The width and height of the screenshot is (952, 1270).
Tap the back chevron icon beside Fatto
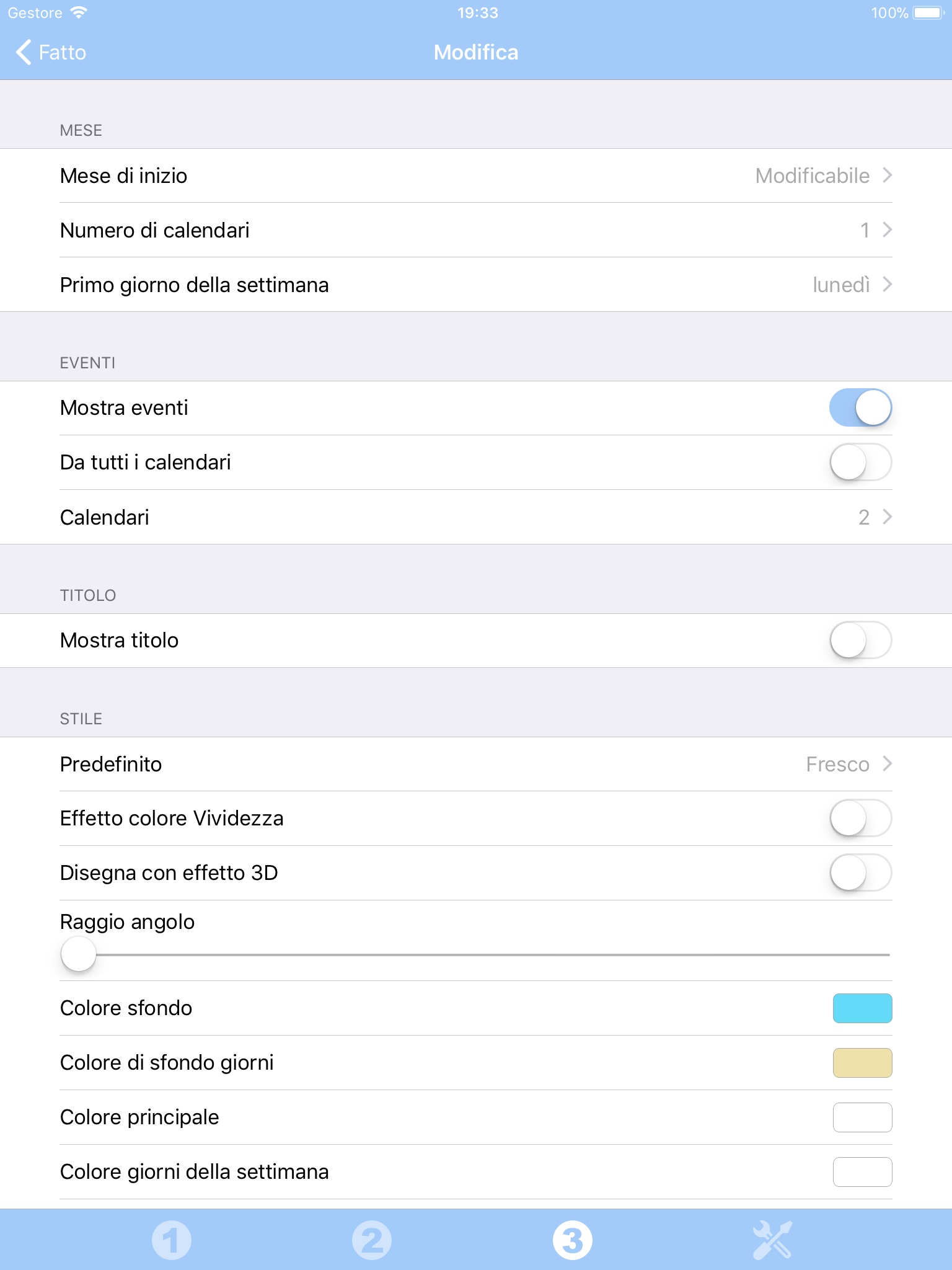pos(24,52)
